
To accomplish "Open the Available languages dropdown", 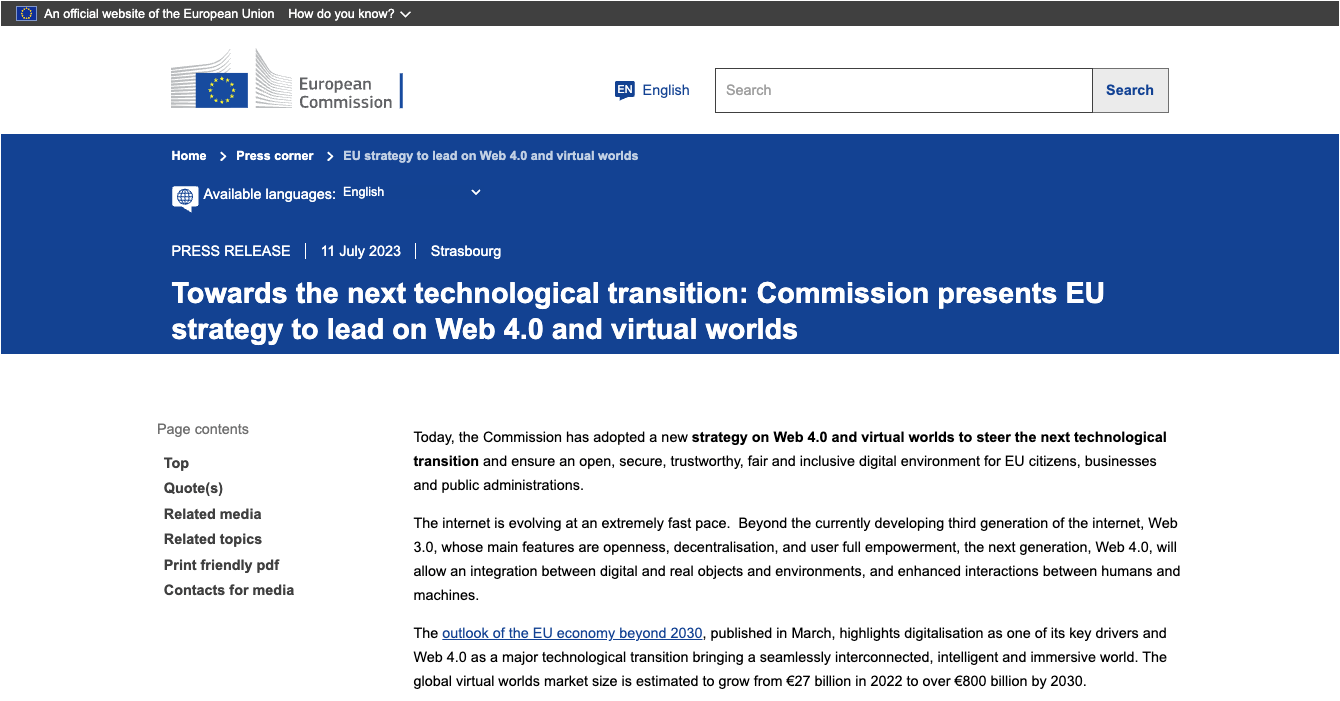I will pos(412,192).
